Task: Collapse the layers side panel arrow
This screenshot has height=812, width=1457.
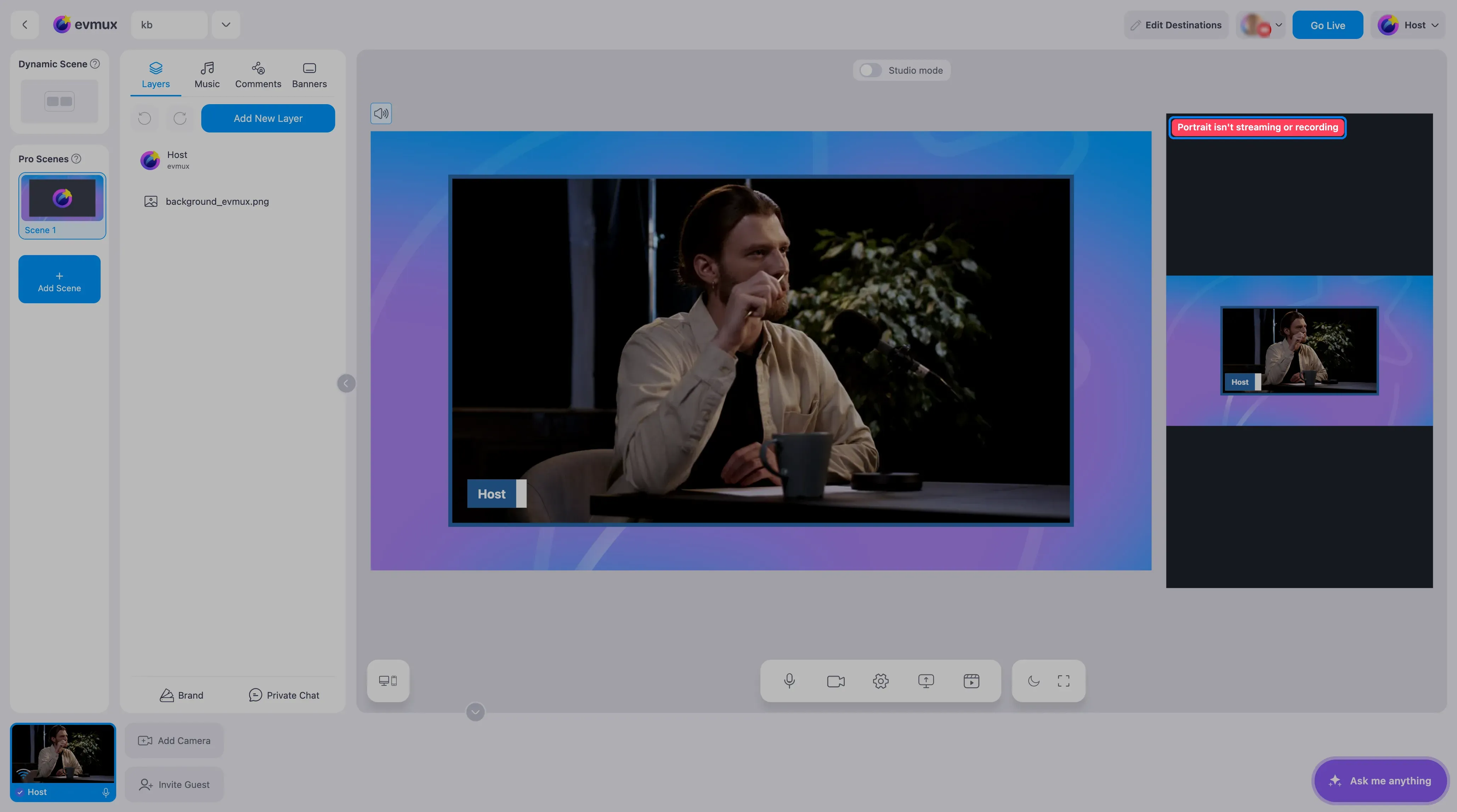Action: pyautogui.click(x=346, y=383)
